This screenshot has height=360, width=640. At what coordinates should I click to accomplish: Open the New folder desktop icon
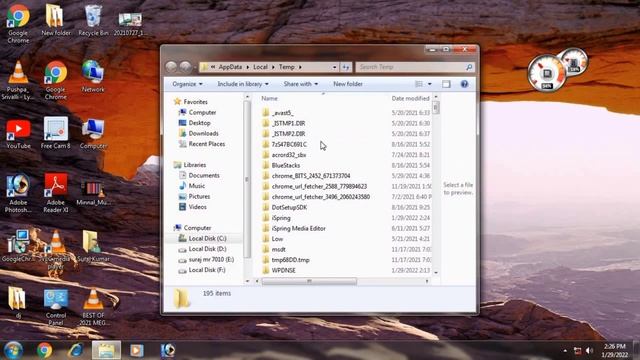[x=56, y=20]
